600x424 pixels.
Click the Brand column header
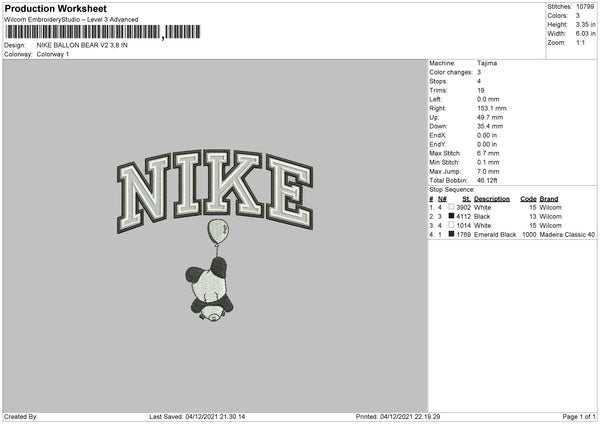point(549,199)
